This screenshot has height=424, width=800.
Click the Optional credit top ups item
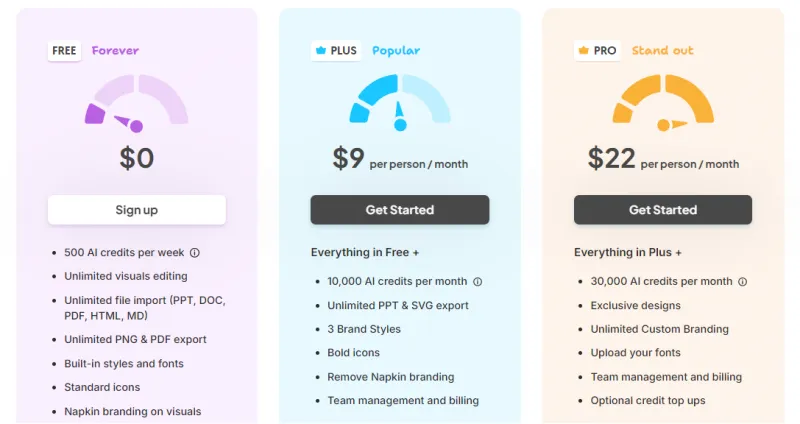pyautogui.click(x=647, y=401)
